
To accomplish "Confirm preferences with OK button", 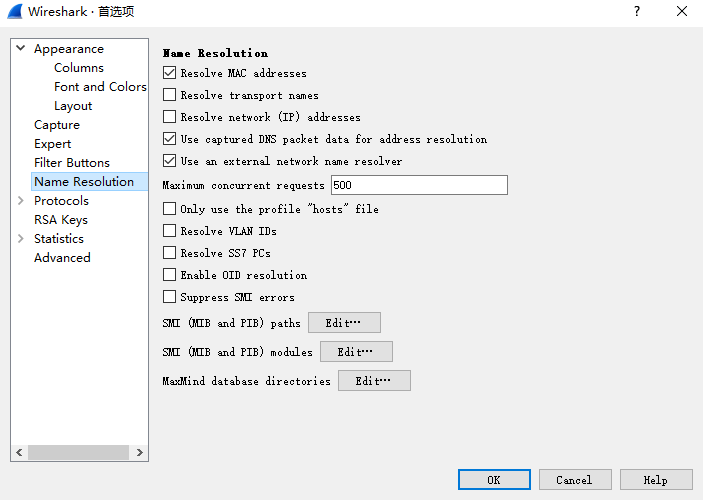I will click(494, 480).
